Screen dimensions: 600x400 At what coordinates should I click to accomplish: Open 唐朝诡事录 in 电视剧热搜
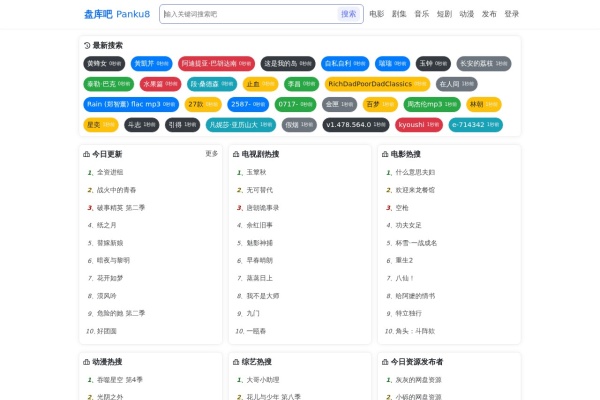[x=262, y=207]
